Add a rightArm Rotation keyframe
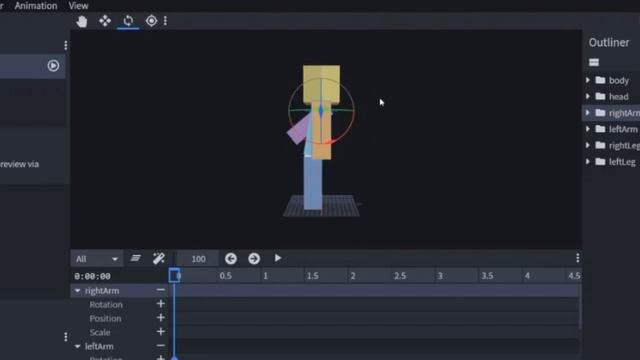640x360 pixels. pos(160,304)
